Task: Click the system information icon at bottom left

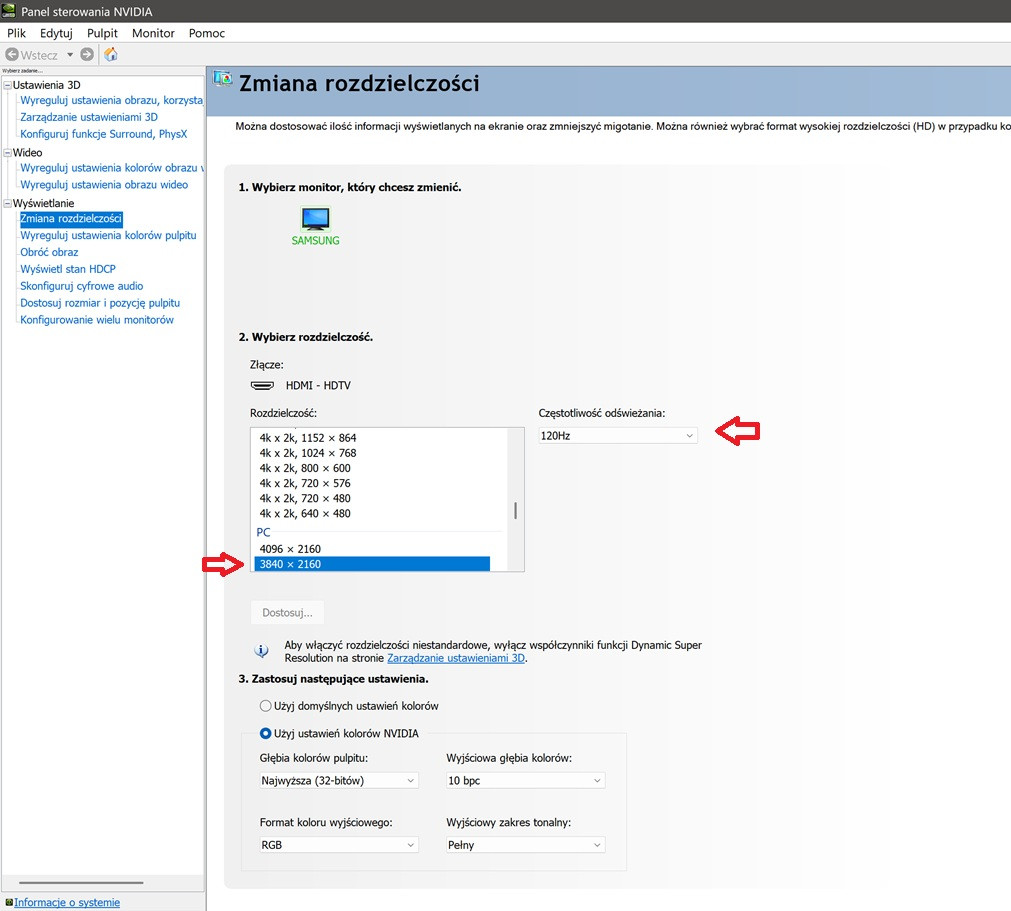Action: coord(8,902)
